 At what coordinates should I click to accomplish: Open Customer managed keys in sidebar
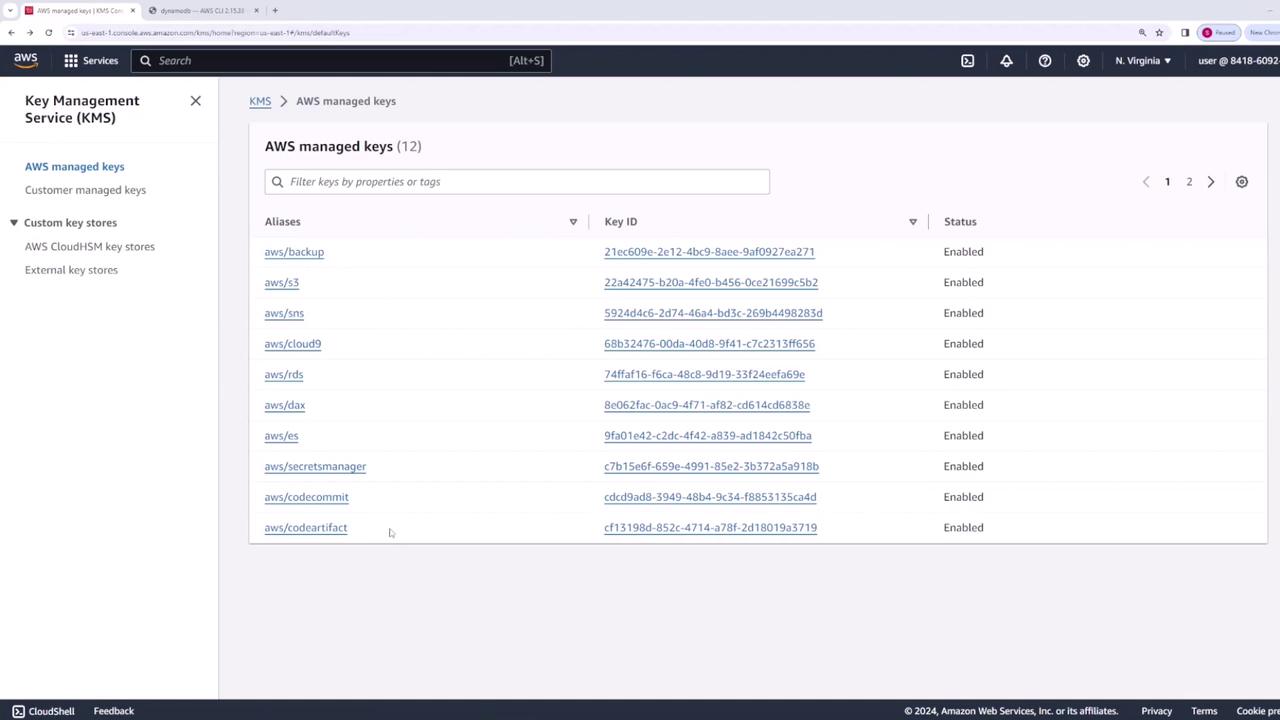[x=85, y=190]
